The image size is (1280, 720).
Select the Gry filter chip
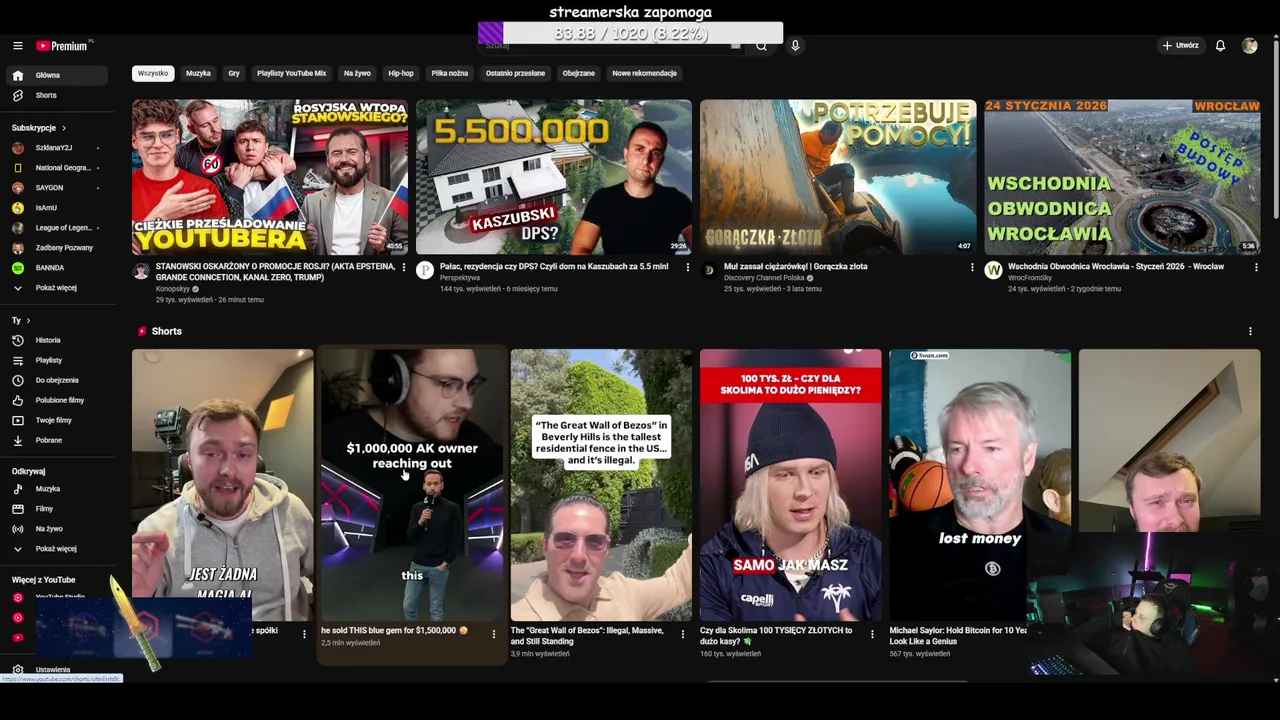click(234, 73)
